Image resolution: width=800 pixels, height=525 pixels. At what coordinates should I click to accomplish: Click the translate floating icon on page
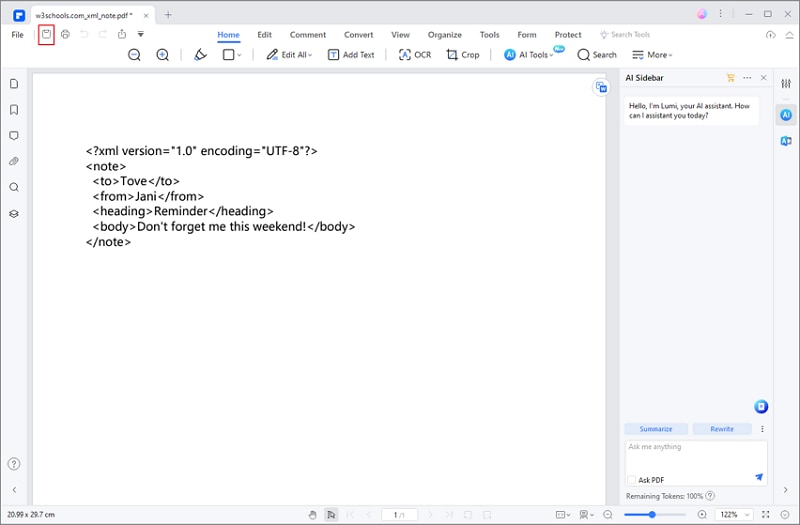[602, 87]
